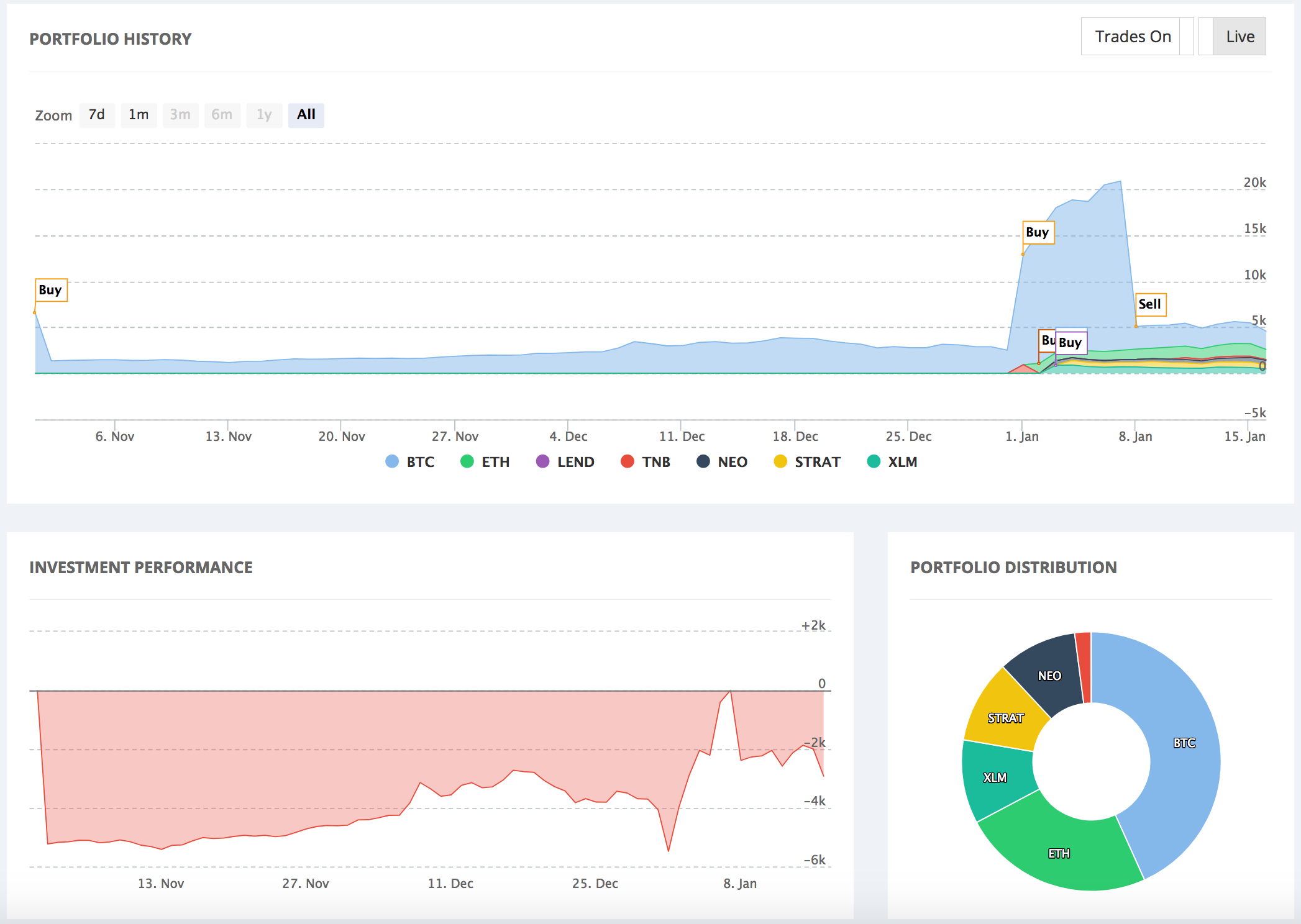
Task: Click the STRAT yellow donut slice
Action: pos(1005,718)
